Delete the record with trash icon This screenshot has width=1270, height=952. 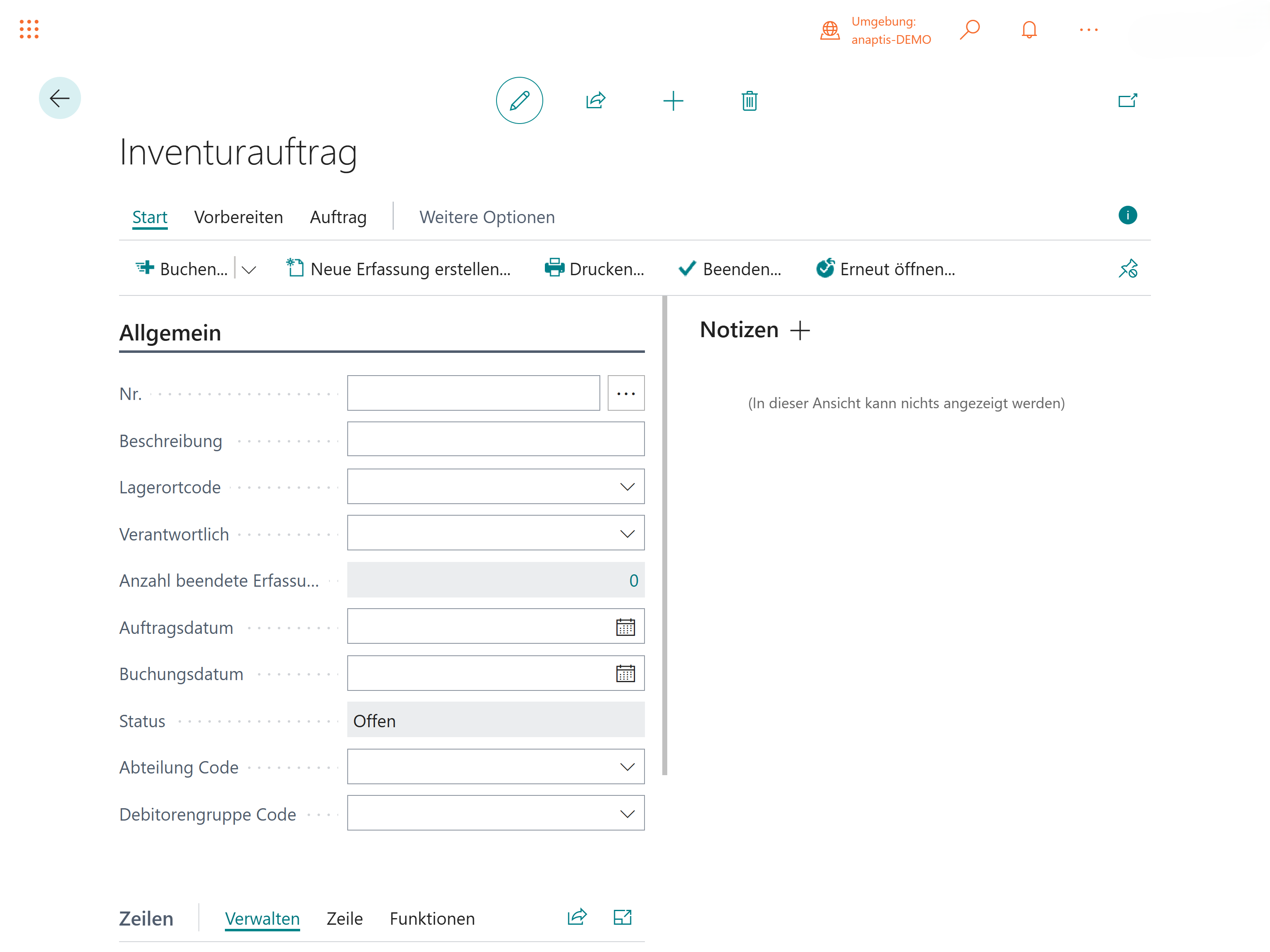click(x=749, y=101)
